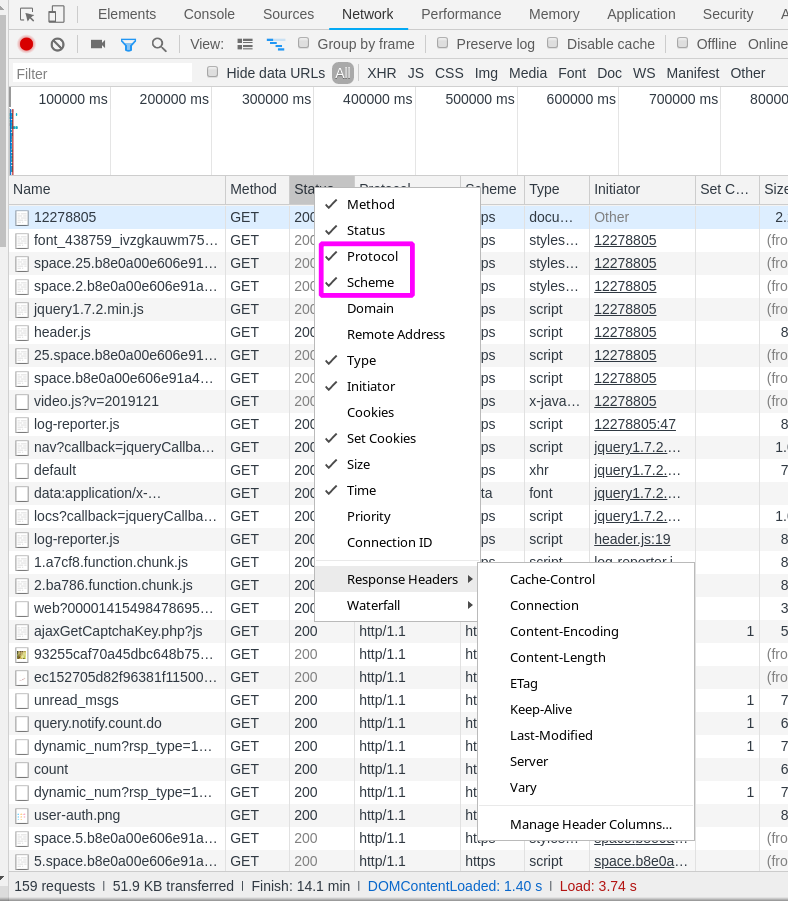The height and width of the screenshot is (901, 788).
Task: Toggle Hide data URLs checkbox
Action: pyautogui.click(x=213, y=72)
